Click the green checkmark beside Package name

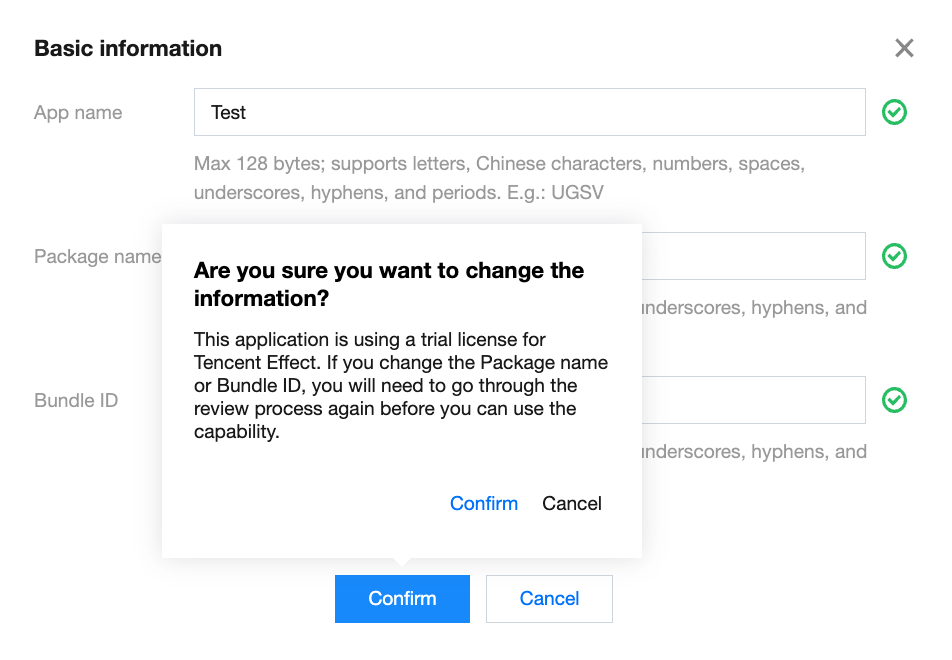pyautogui.click(x=894, y=256)
